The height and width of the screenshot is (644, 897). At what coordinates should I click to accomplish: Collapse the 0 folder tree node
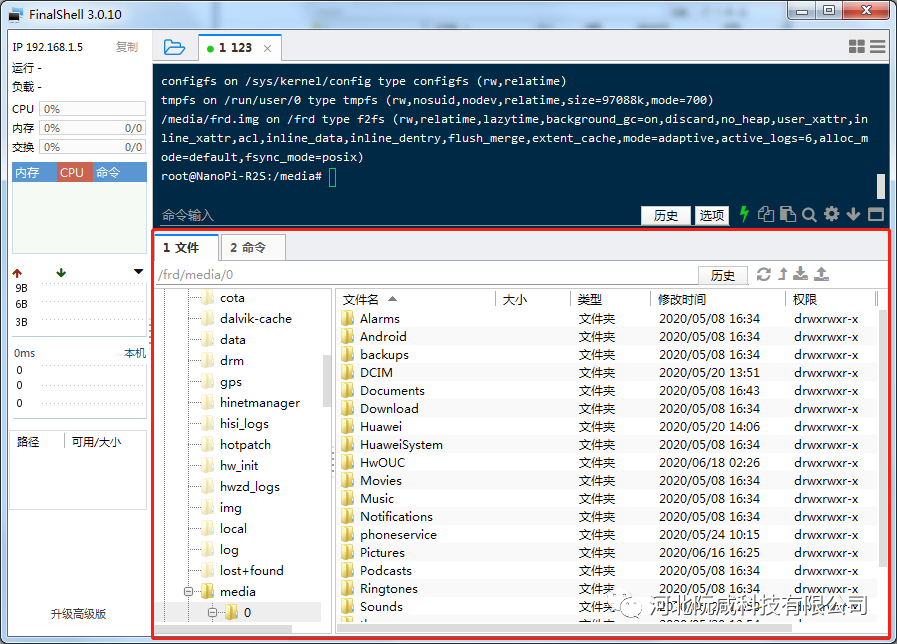pyautogui.click(x=212, y=613)
